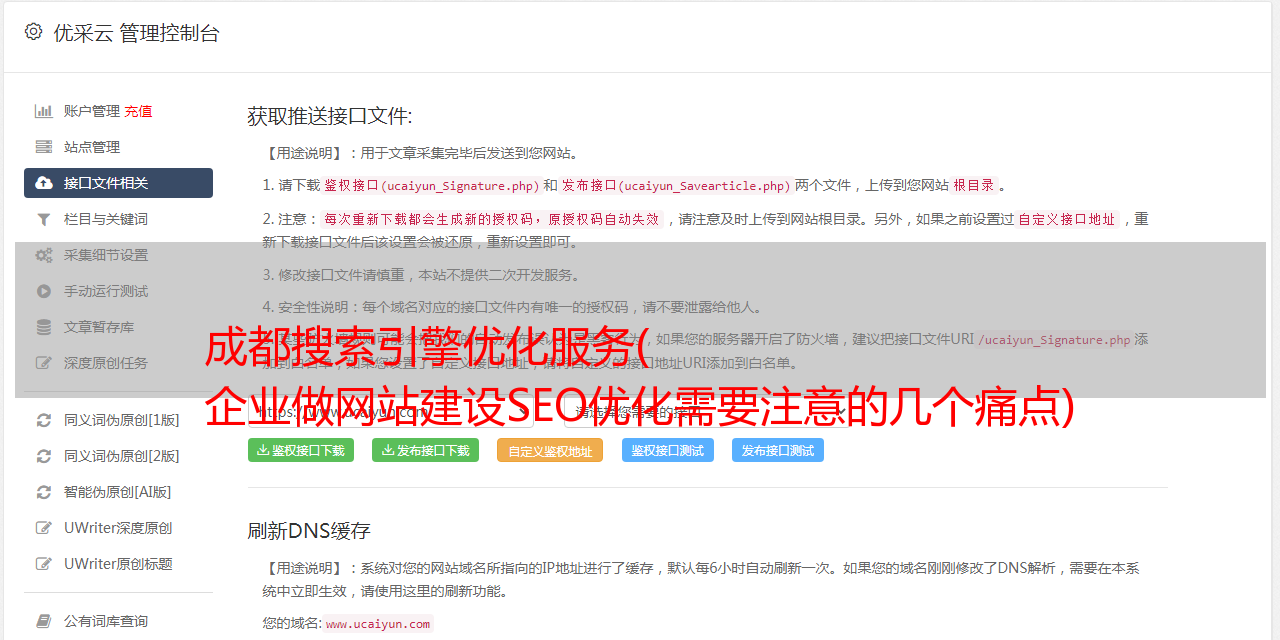Click the edit icon for 深度原创任务

(x=44, y=363)
